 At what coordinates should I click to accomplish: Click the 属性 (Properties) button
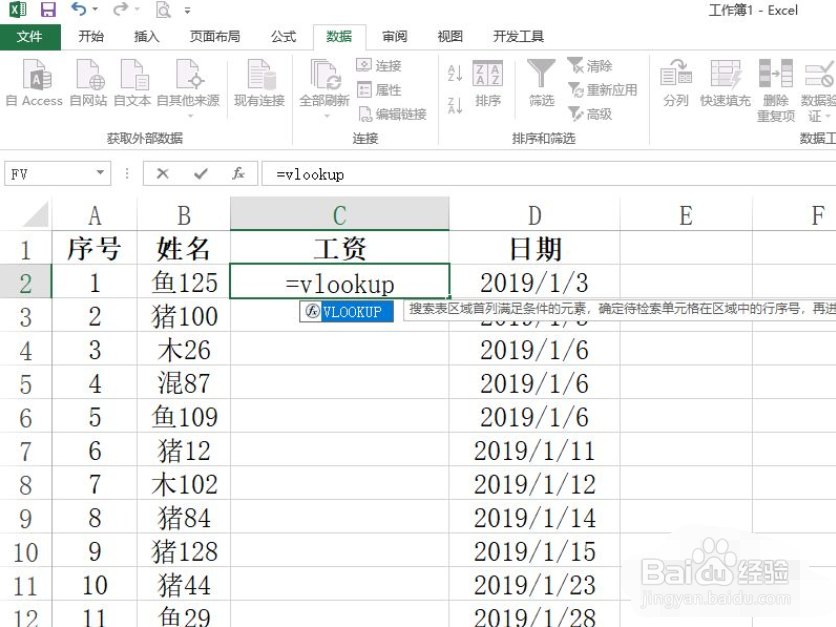click(x=379, y=90)
